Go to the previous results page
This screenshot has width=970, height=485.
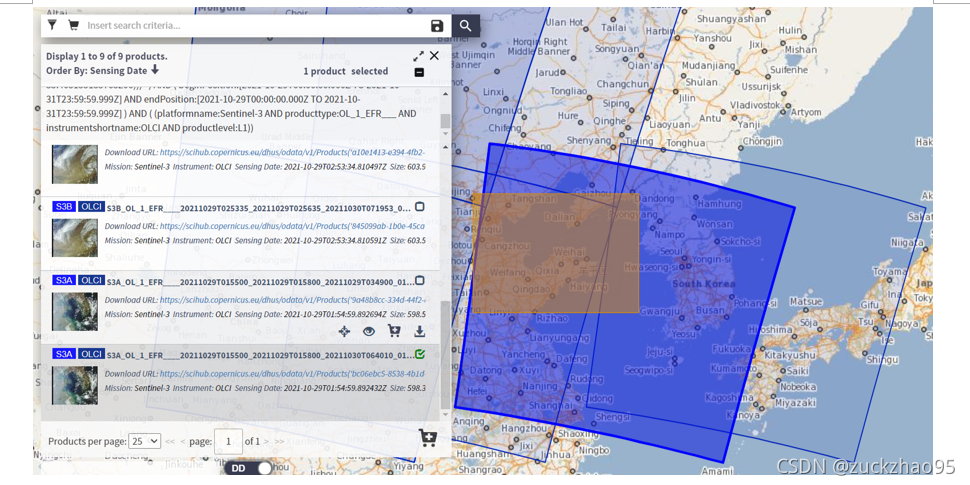(x=183, y=442)
